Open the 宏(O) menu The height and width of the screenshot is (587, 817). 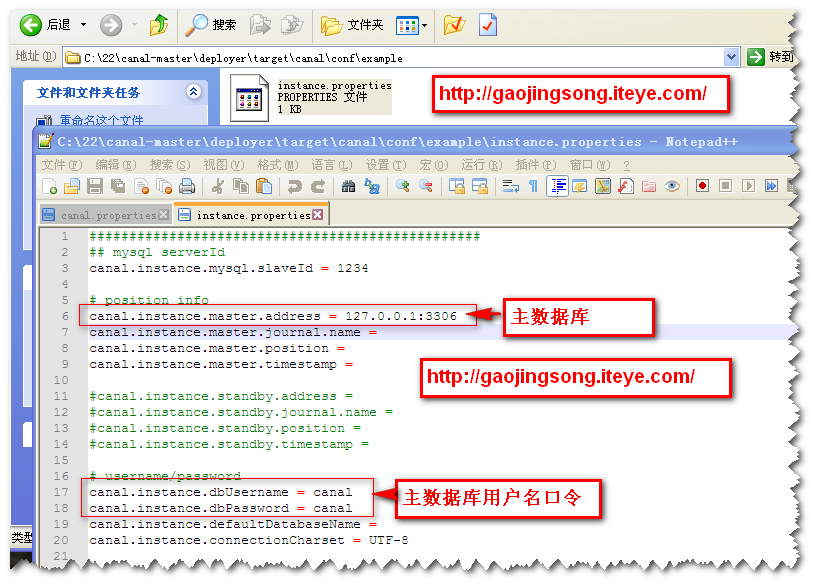point(434,165)
